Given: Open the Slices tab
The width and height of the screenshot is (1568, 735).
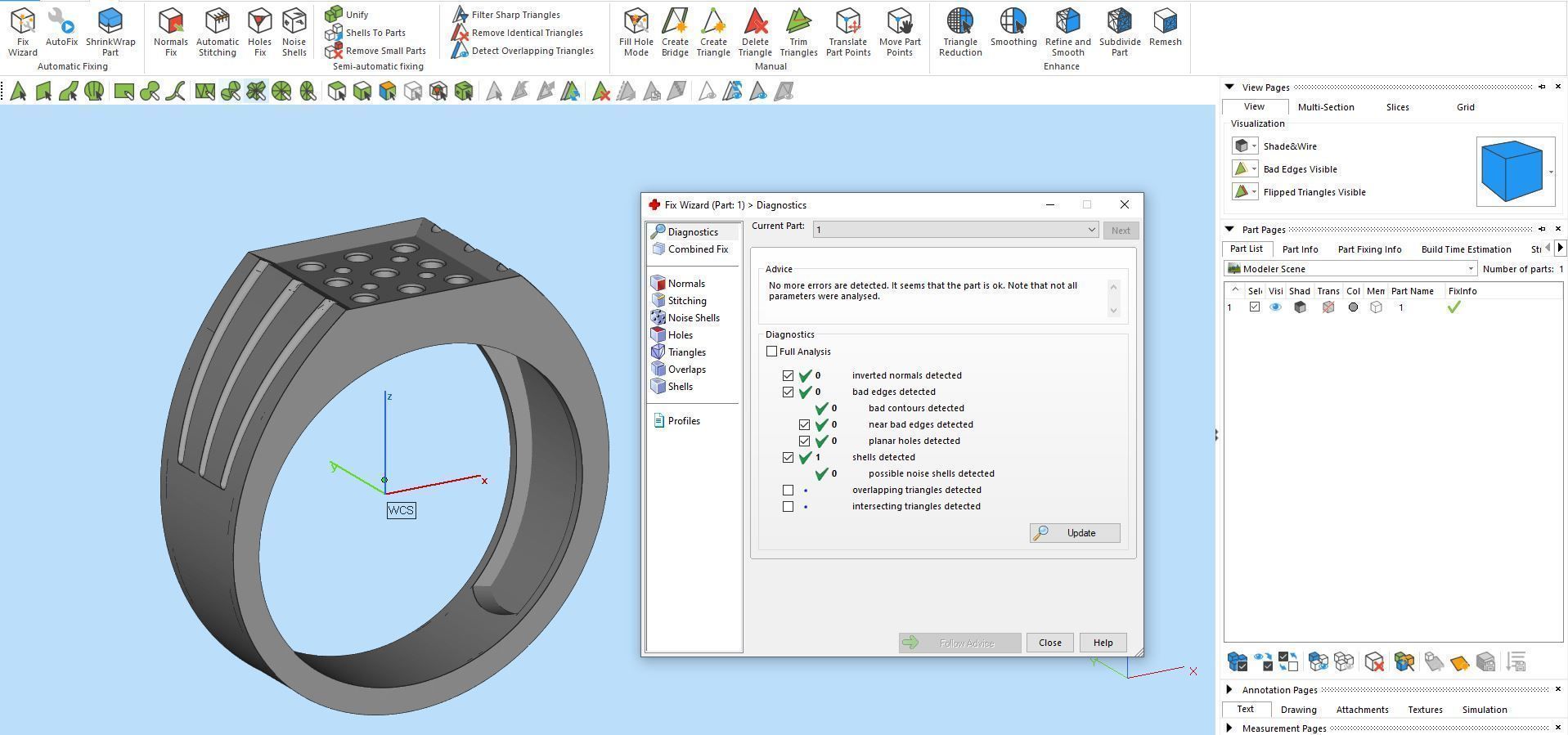Looking at the screenshot, I should point(1398,107).
